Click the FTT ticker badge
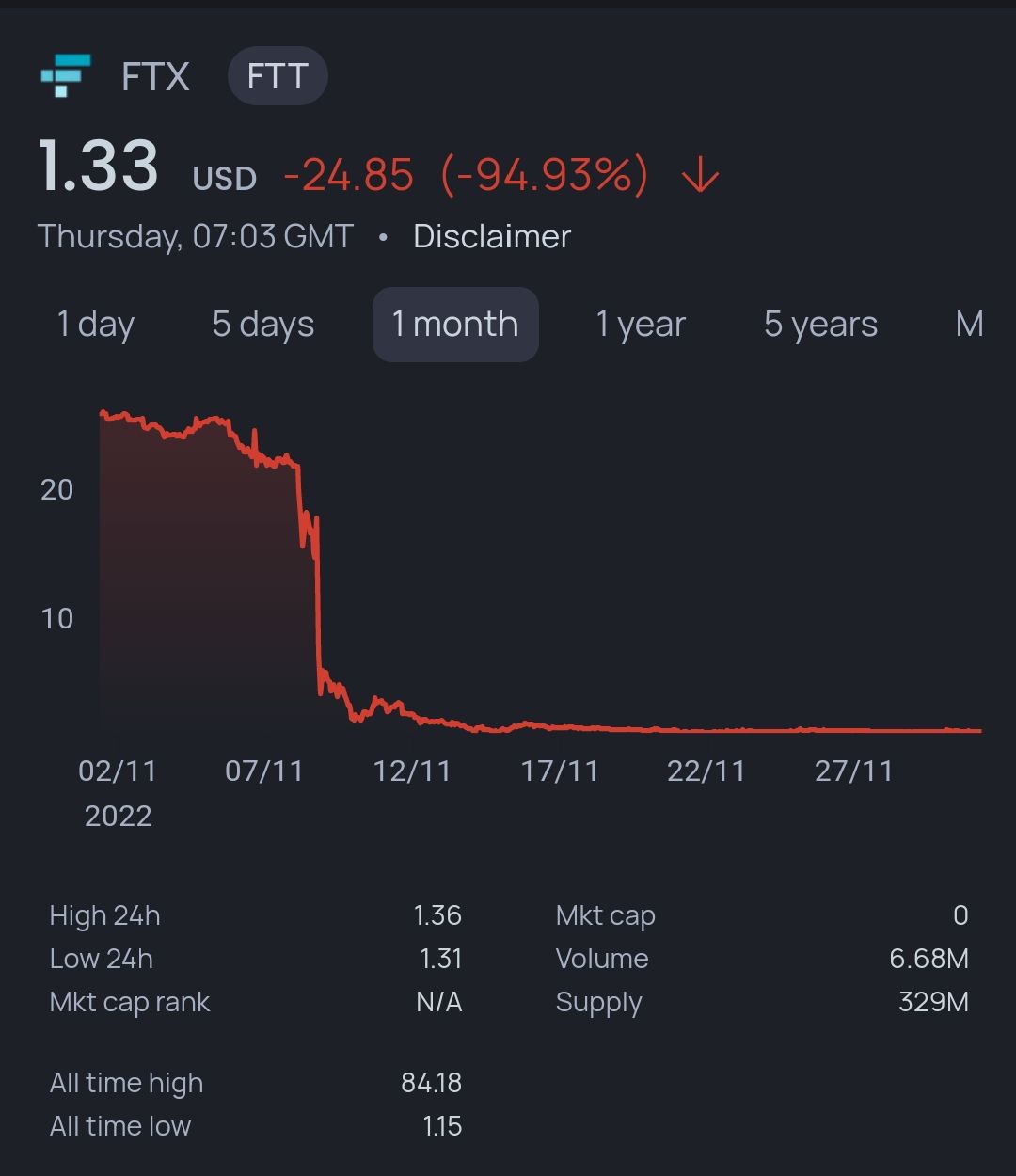This screenshot has height=1176, width=1016. [x=278, y=76]
